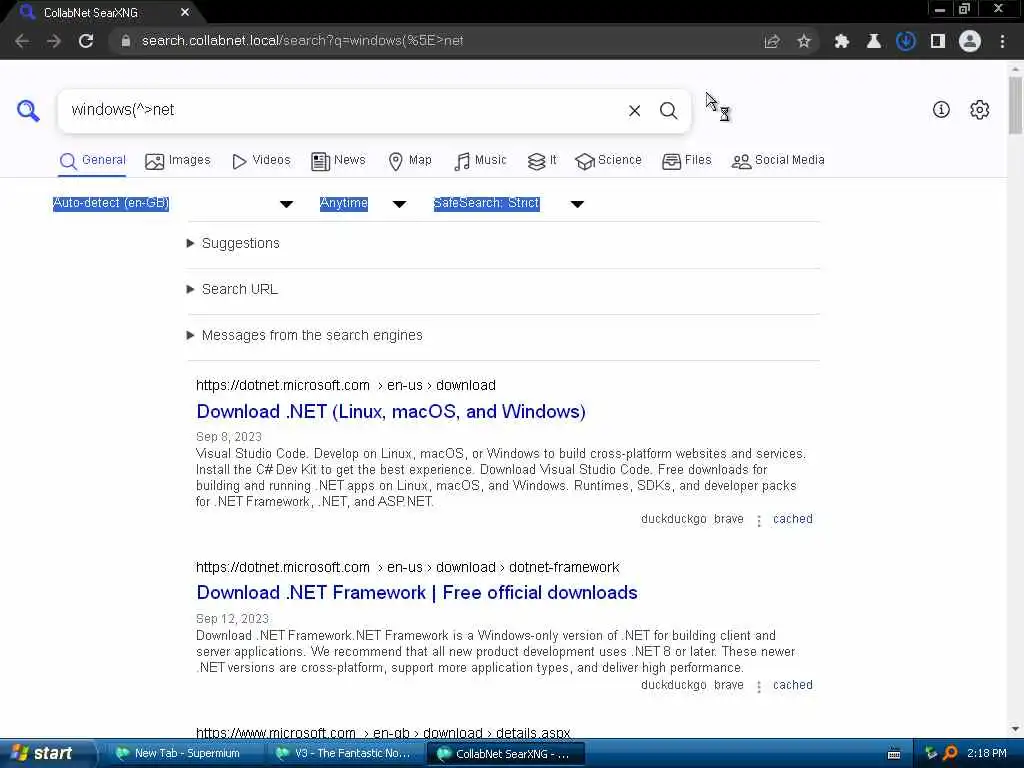Screen dimensions: 1024x768
Task: Go back in browser
Action: click(22, 41)
